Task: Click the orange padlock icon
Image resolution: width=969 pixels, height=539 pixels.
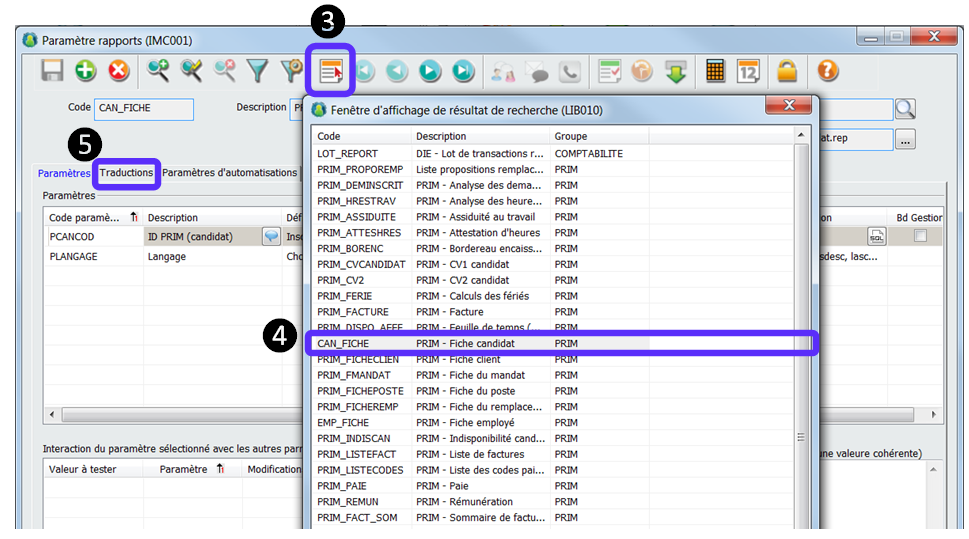Action: pos(788,71)
